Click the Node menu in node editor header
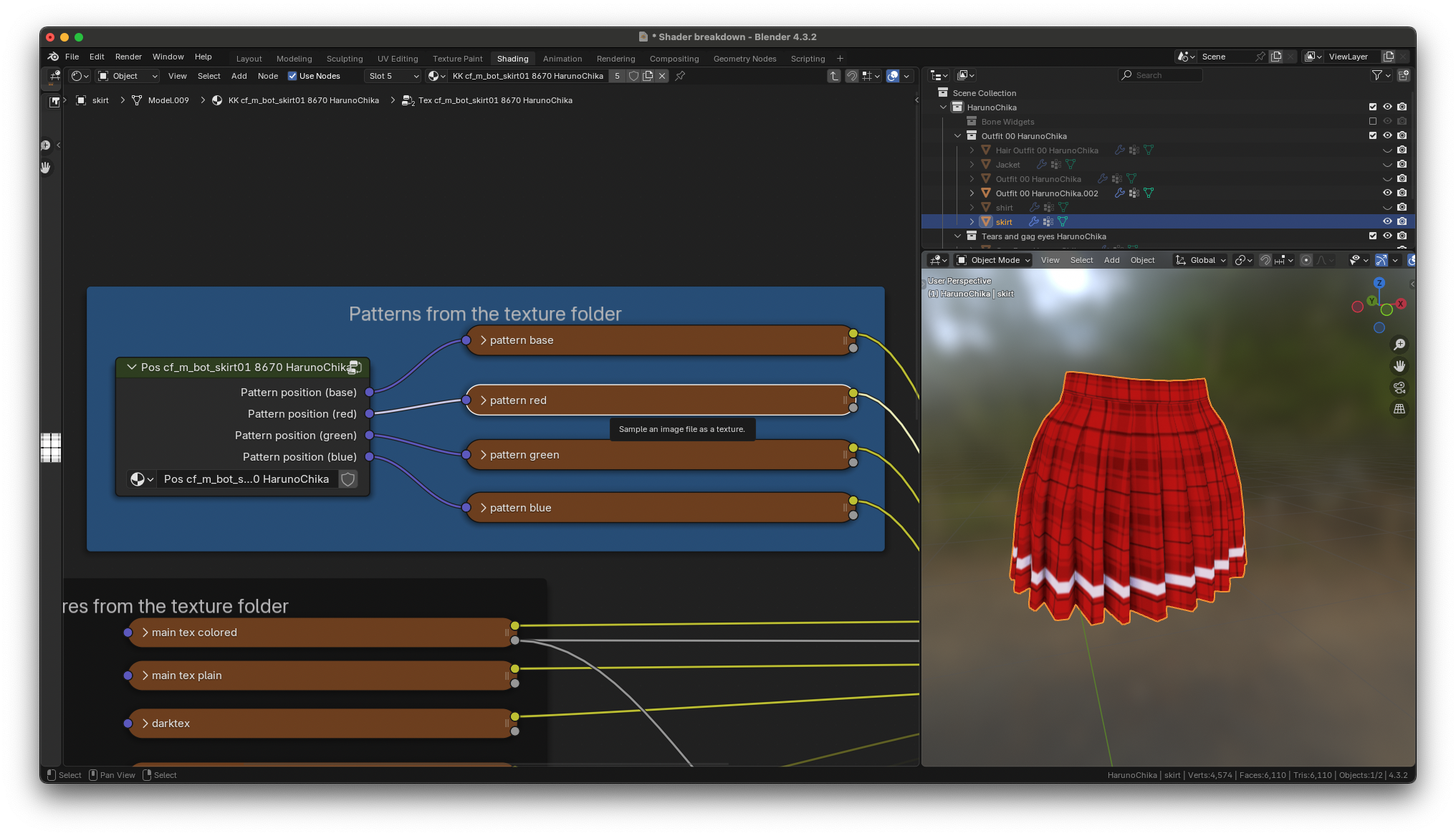Screen dimensions: 1456x836 (x=267, y=76)
